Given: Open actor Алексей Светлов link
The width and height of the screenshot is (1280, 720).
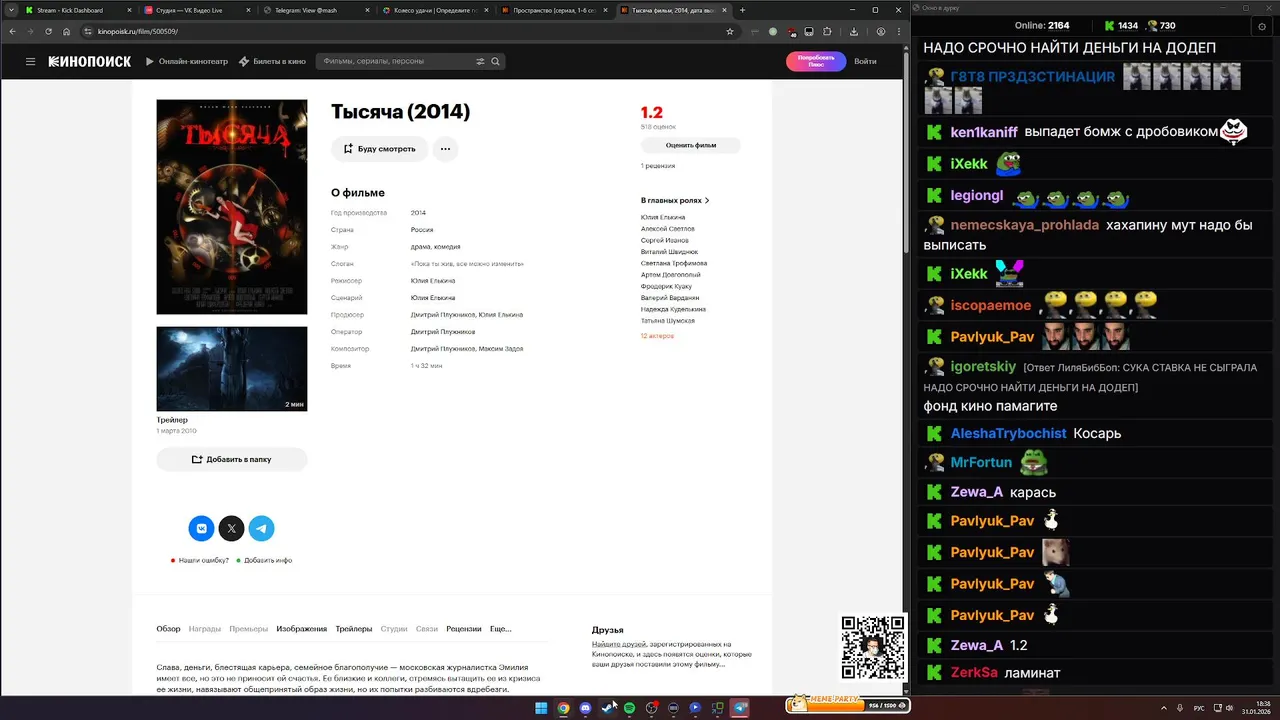Looking at the screenshot, I should click(x=668, y=228).
